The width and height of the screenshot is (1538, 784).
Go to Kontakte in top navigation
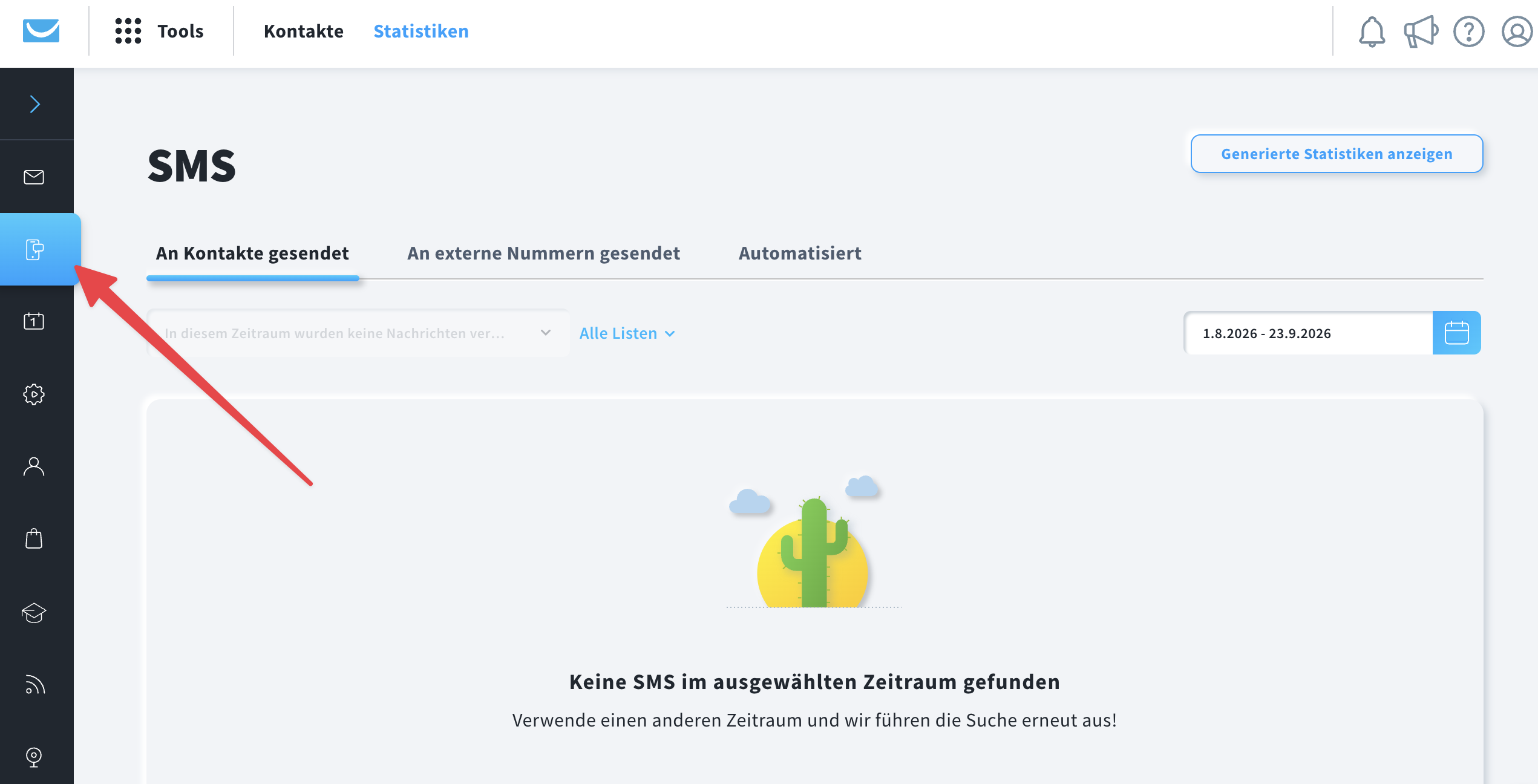(304, 31)
